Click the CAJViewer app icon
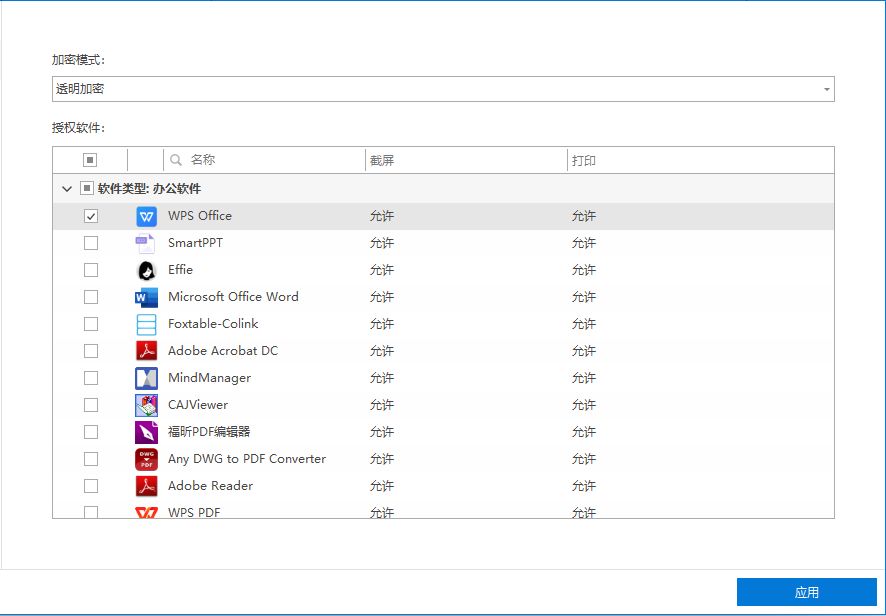Viewport: 886px width, 616px height. coord(146,405)
